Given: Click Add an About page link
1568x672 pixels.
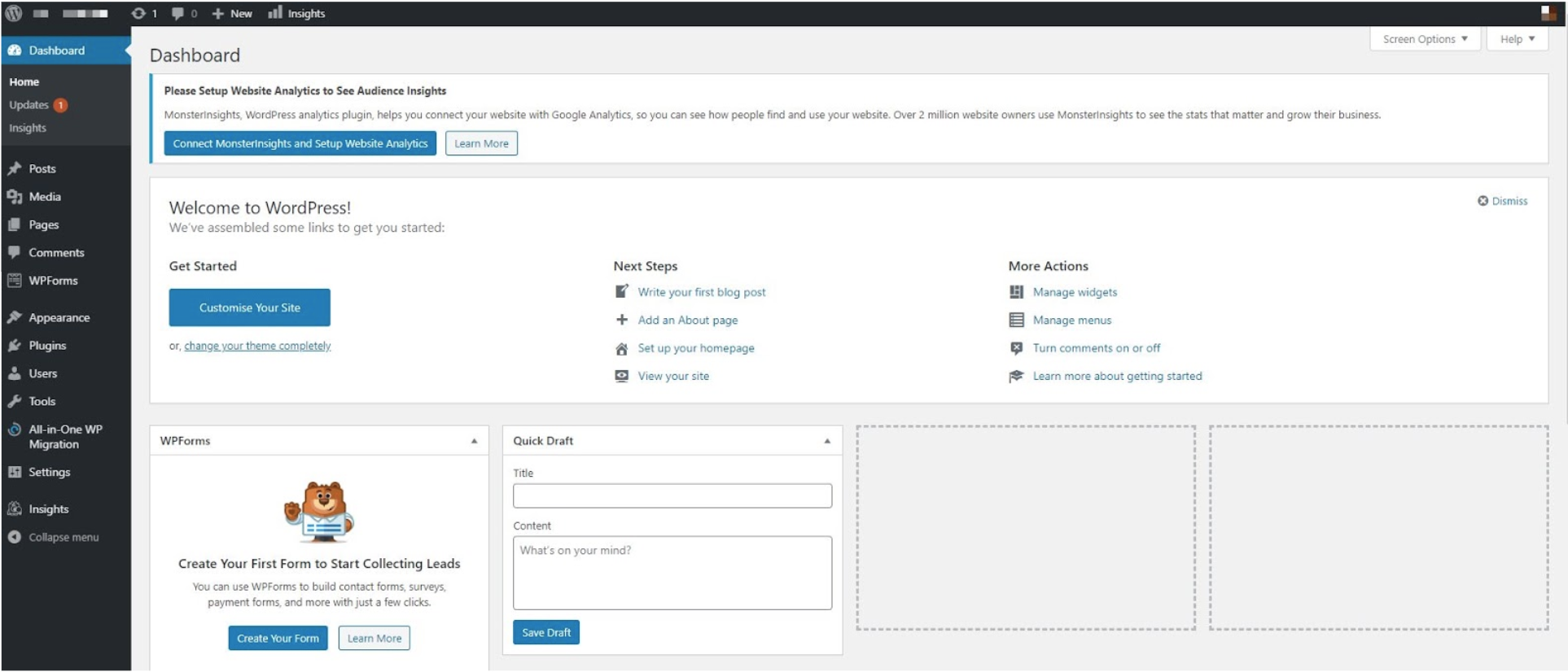Looking at the screenshot, I should (x=688, y=320).
